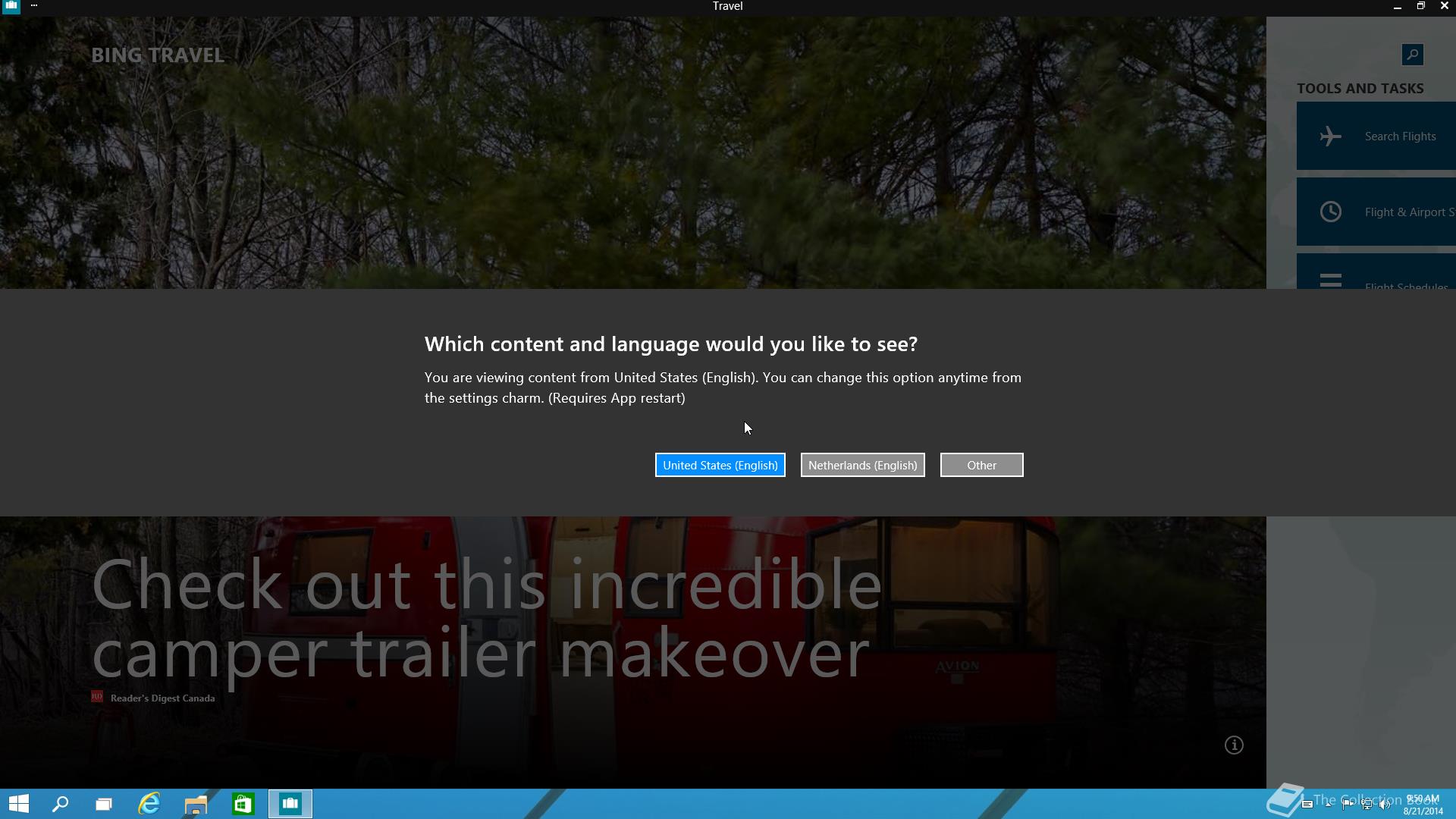Click the TOOLS AND TASKS heading

(x=1360, y=88)
